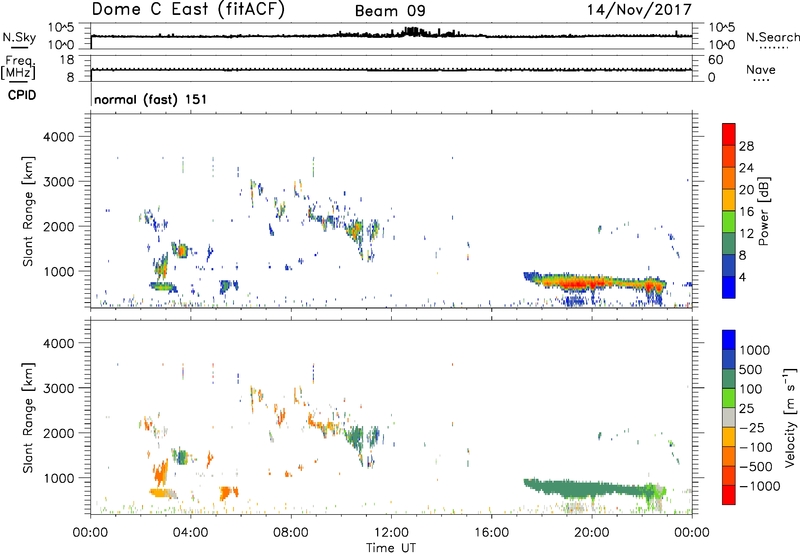Click the '16:00' time axis label

[x=491, y=533]
